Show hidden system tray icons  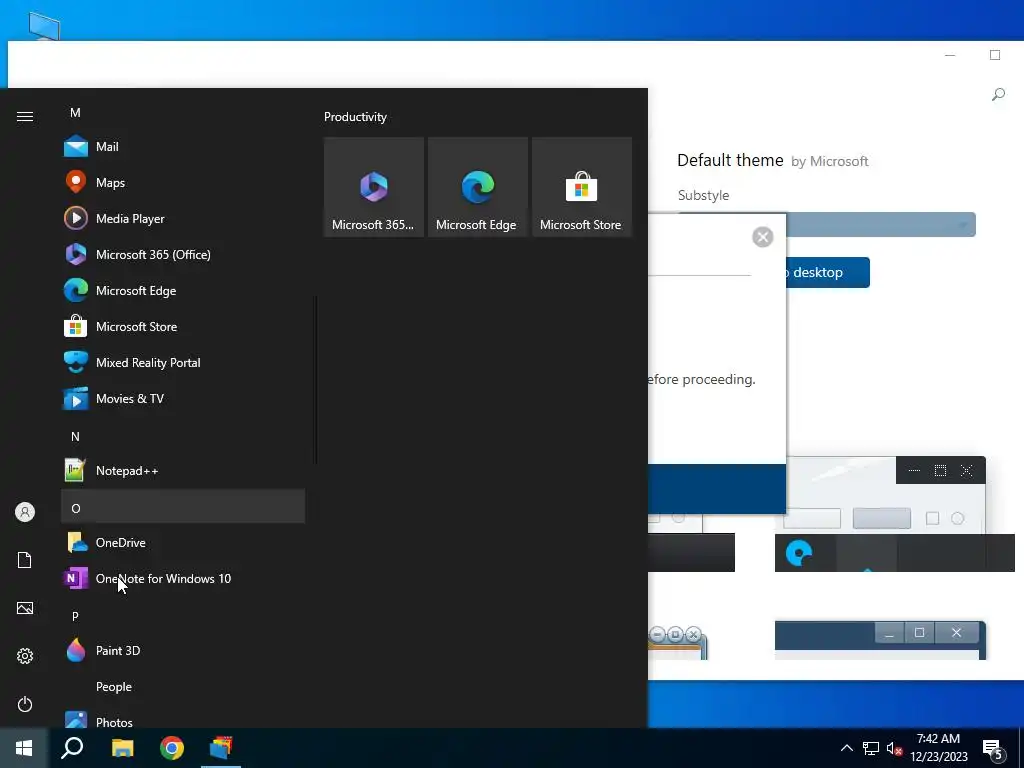(846, 748)
